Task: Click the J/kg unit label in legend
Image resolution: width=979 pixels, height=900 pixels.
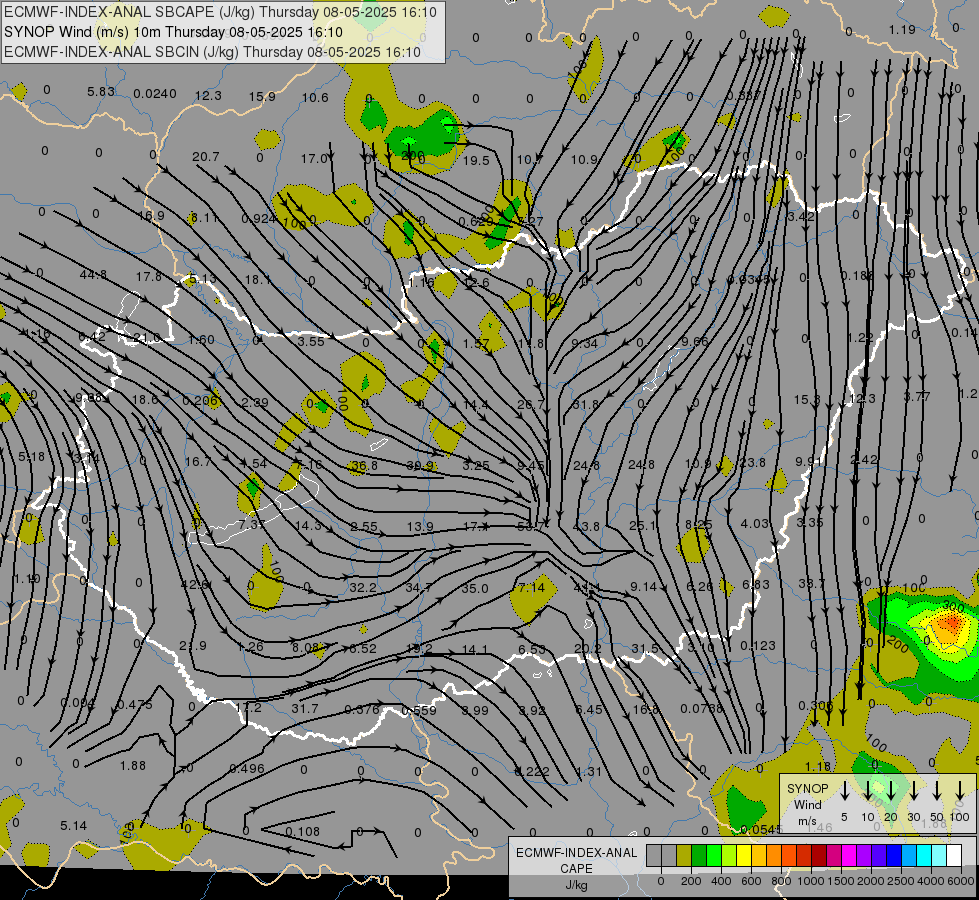Action: [576, 885]
